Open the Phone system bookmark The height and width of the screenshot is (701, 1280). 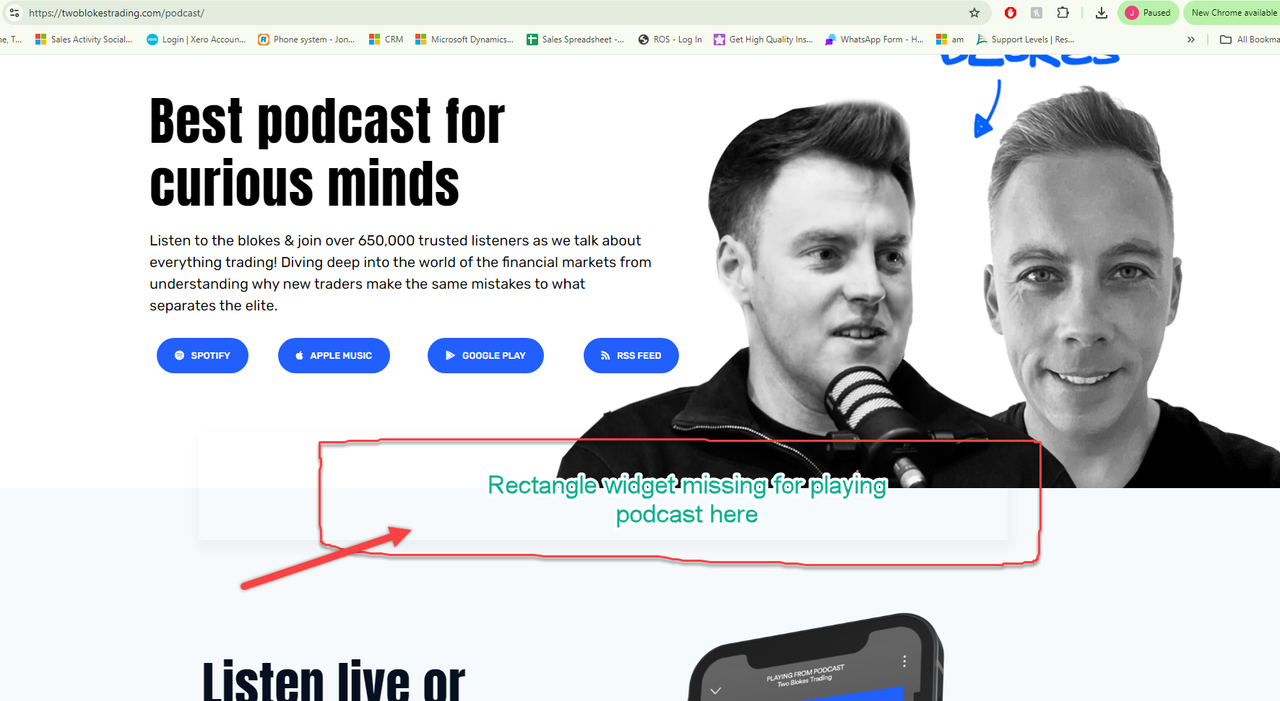coord(306,40)
